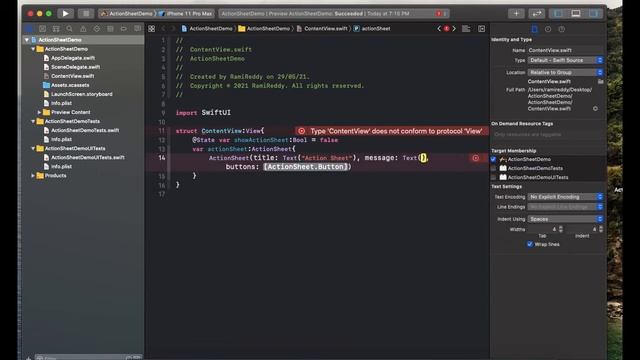Screen dimensions: 640x360
Task: Open the Project navigator tab
Action: [x=29, y=29]
